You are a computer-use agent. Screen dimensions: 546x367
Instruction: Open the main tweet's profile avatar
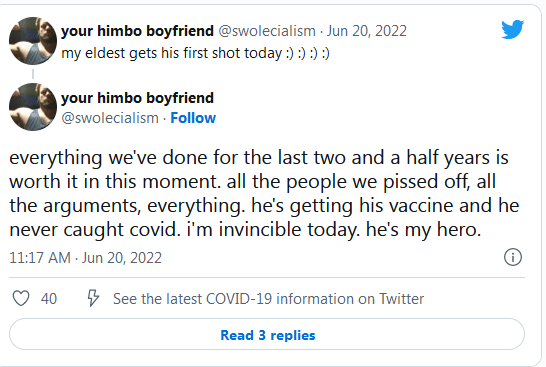[33, 107]
